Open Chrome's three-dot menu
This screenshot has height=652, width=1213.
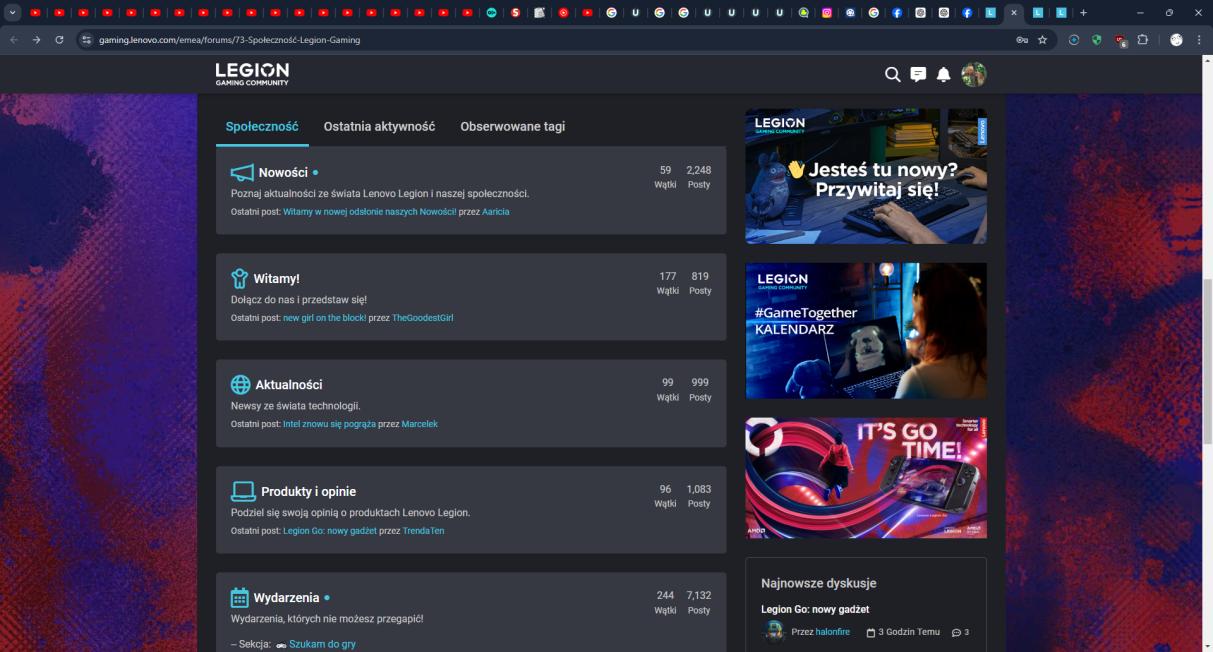(1197, 42)
